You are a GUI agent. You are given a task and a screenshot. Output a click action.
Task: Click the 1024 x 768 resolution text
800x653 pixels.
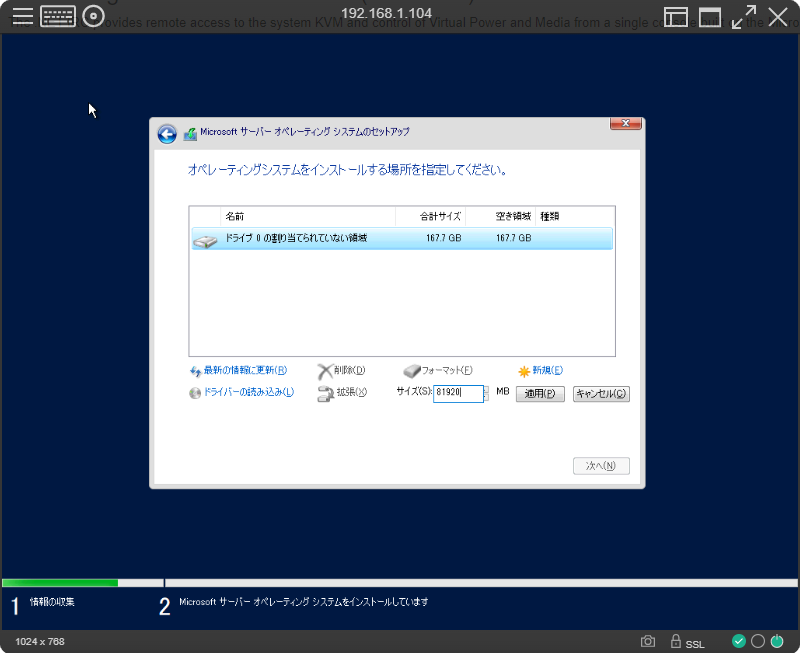click(x=40, y=642)
